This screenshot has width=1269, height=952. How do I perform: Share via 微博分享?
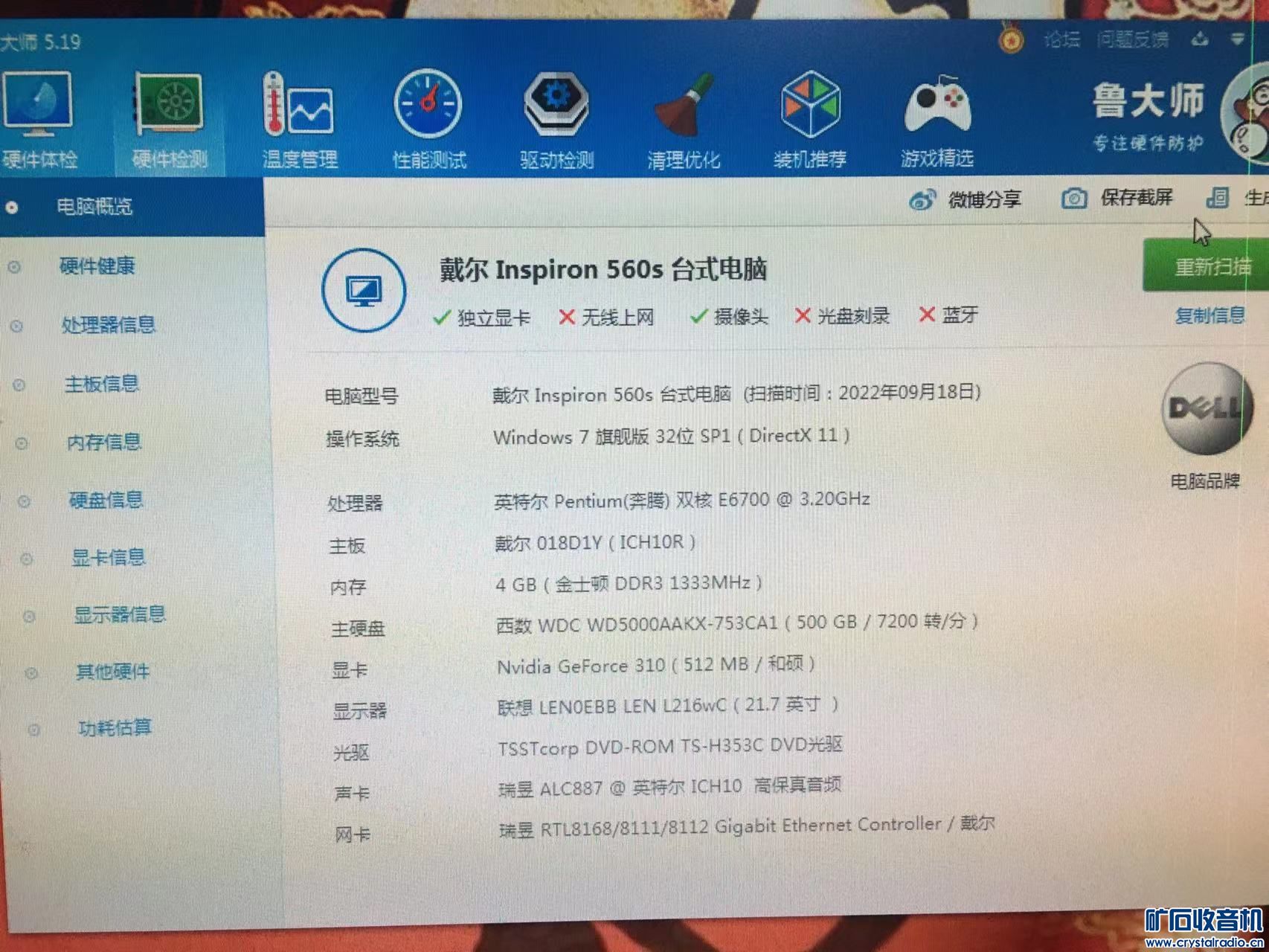coord(966,199)
